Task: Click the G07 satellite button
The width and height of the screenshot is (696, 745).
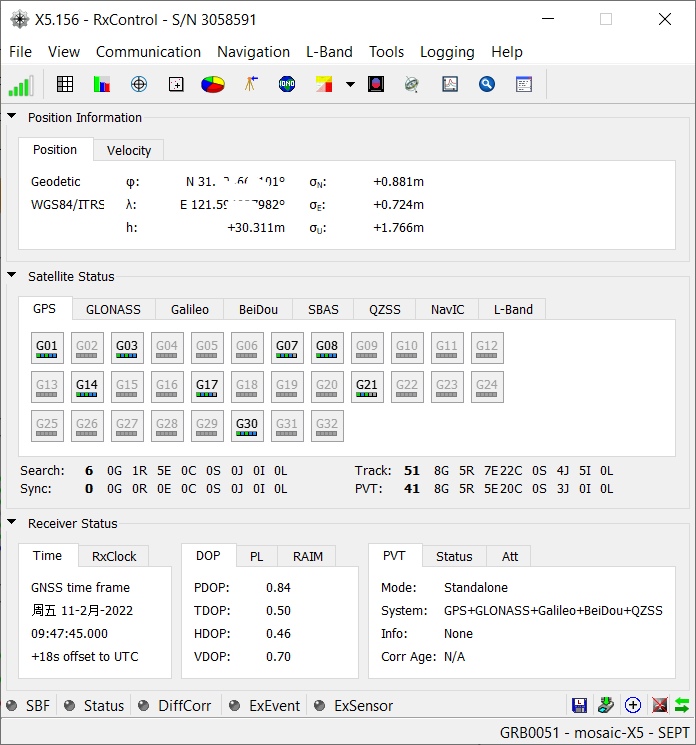Action: [287, 348]
